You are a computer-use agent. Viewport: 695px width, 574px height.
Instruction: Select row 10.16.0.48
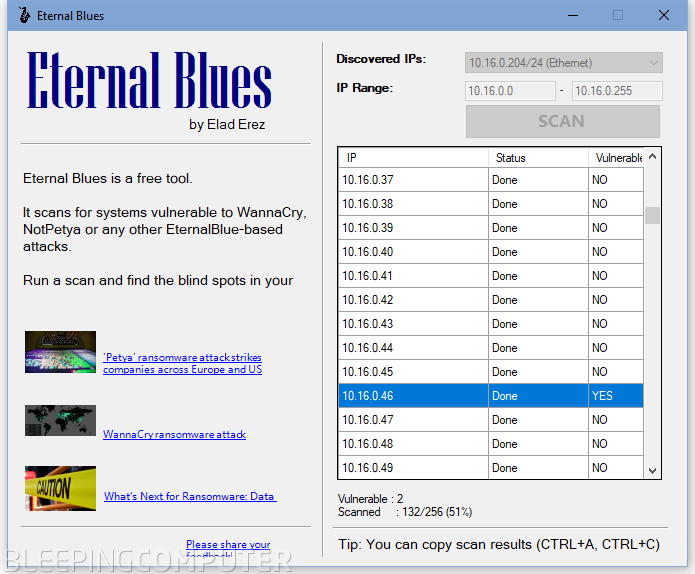(x=491, y=443)
